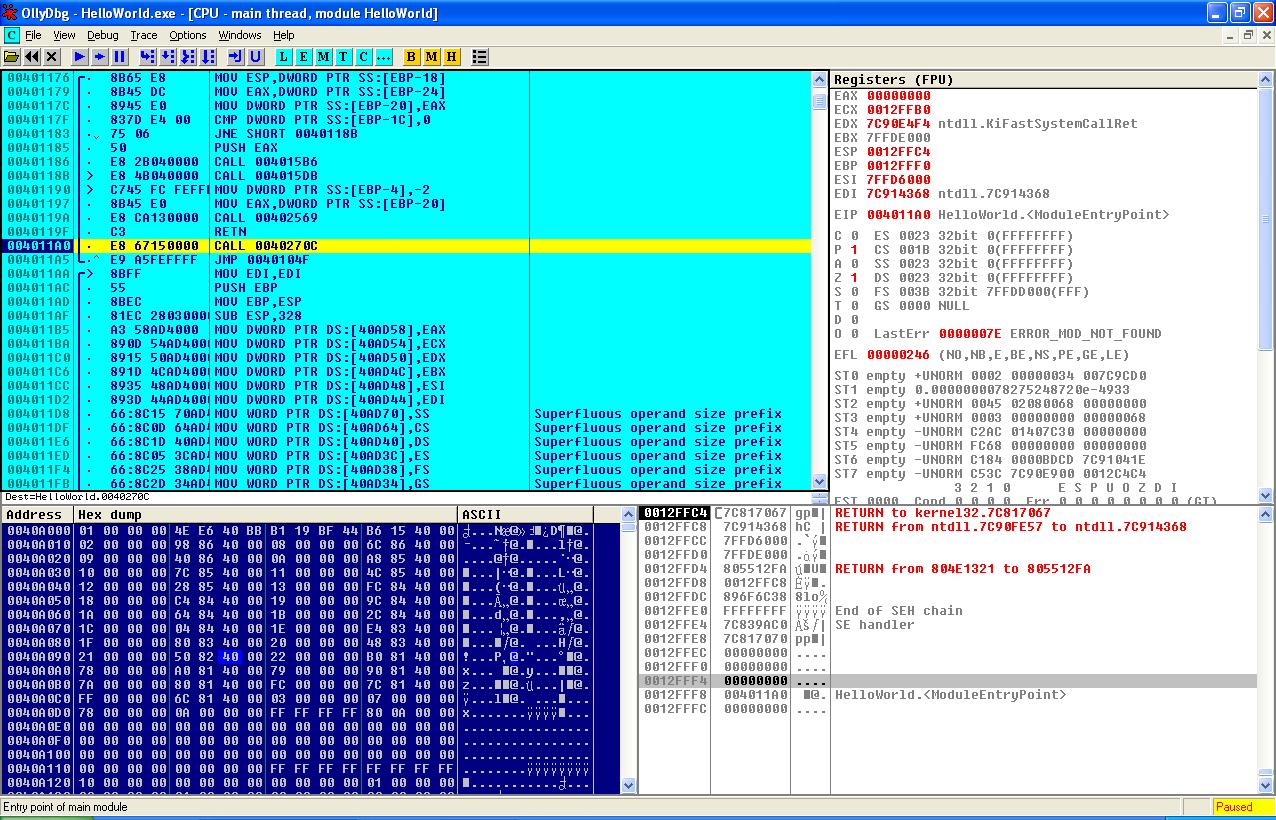
Task: Show the Log window (L button)
Action: pyautogui.click(x=283, y=57)
